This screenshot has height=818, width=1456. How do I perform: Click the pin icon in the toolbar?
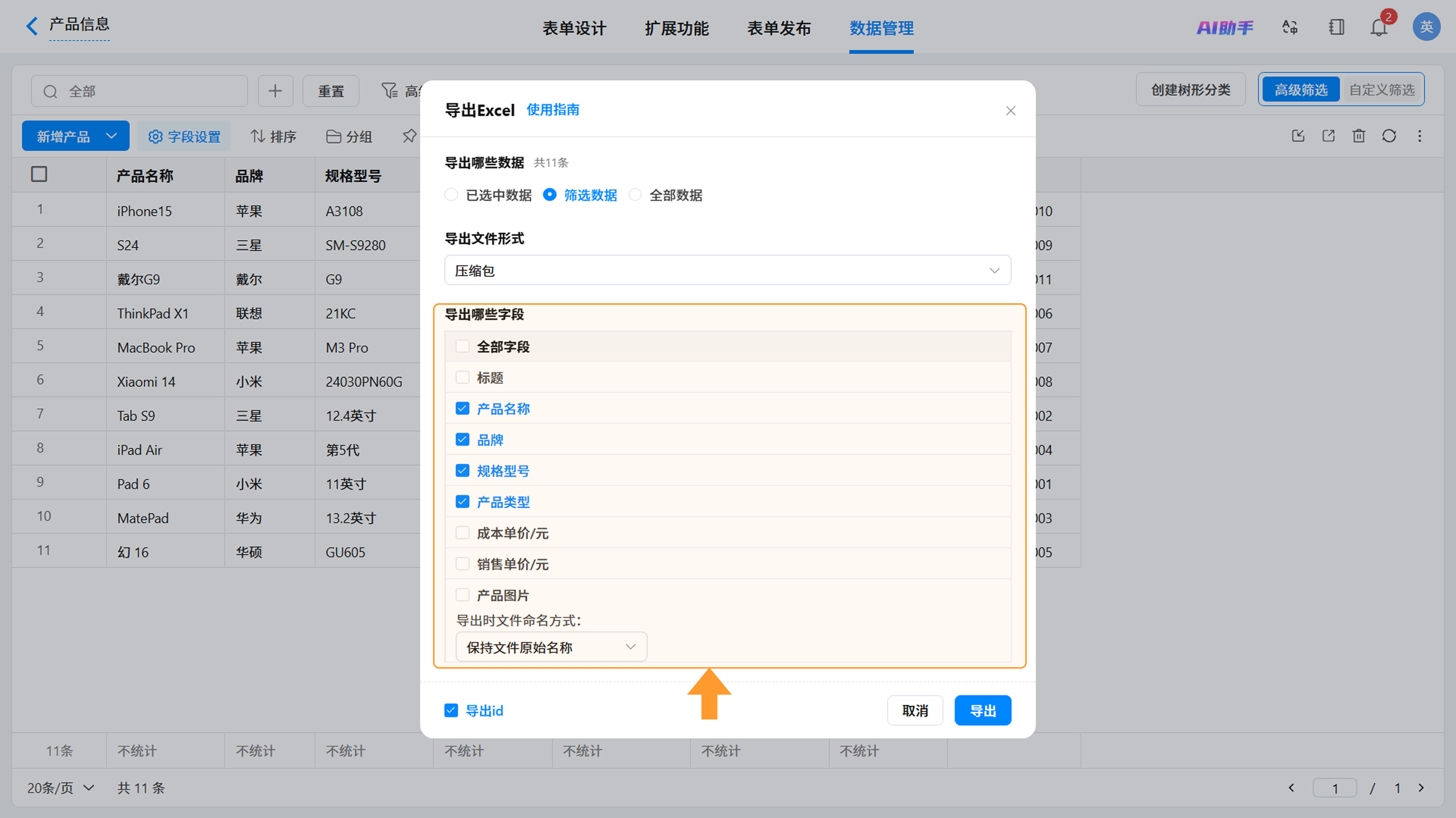pos(409,136)
